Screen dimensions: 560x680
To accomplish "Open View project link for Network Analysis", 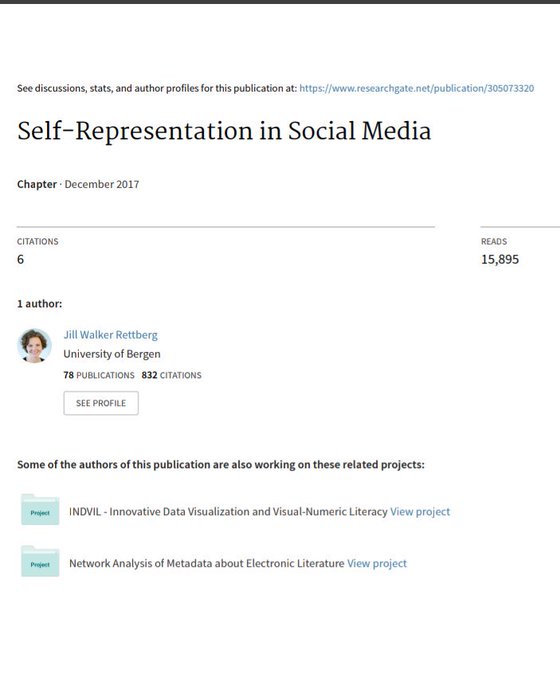I will click(377, 563).
